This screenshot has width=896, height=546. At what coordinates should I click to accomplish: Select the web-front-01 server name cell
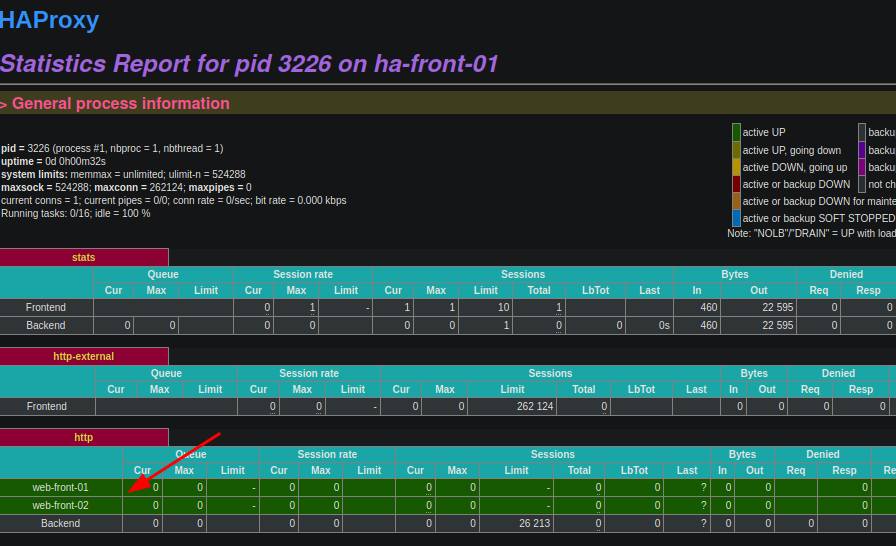click(60, 488)
